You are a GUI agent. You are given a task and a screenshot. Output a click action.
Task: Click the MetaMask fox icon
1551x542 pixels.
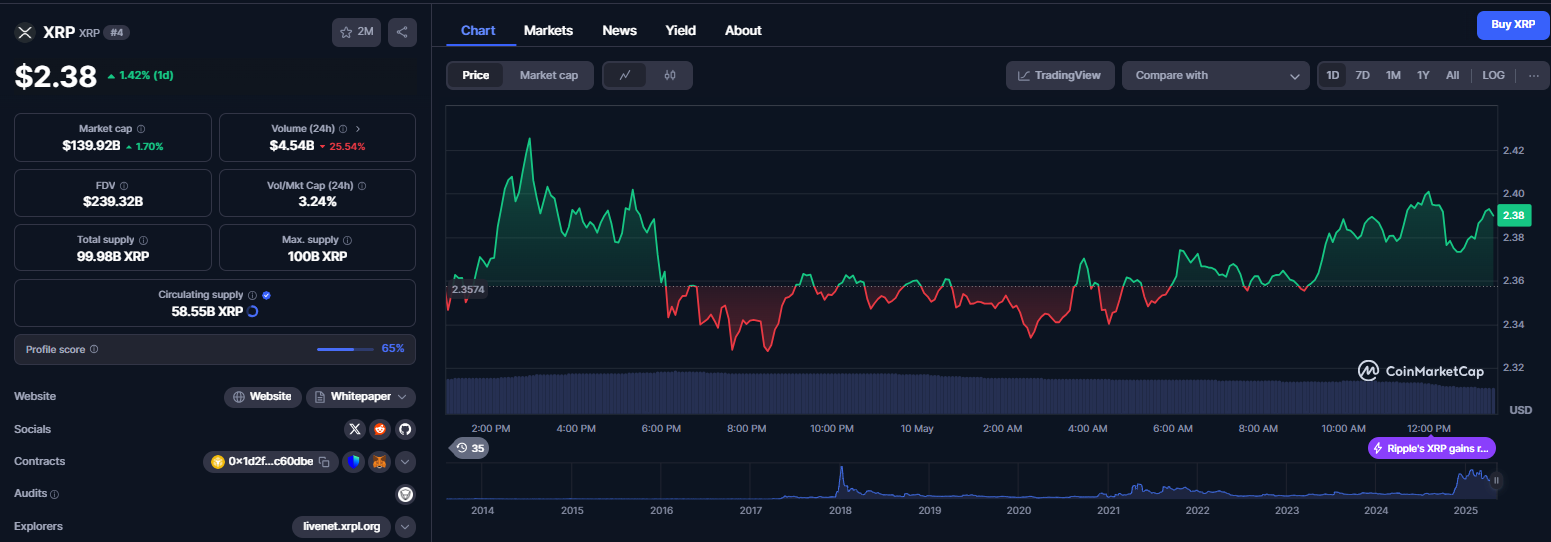tap(380, 462)
